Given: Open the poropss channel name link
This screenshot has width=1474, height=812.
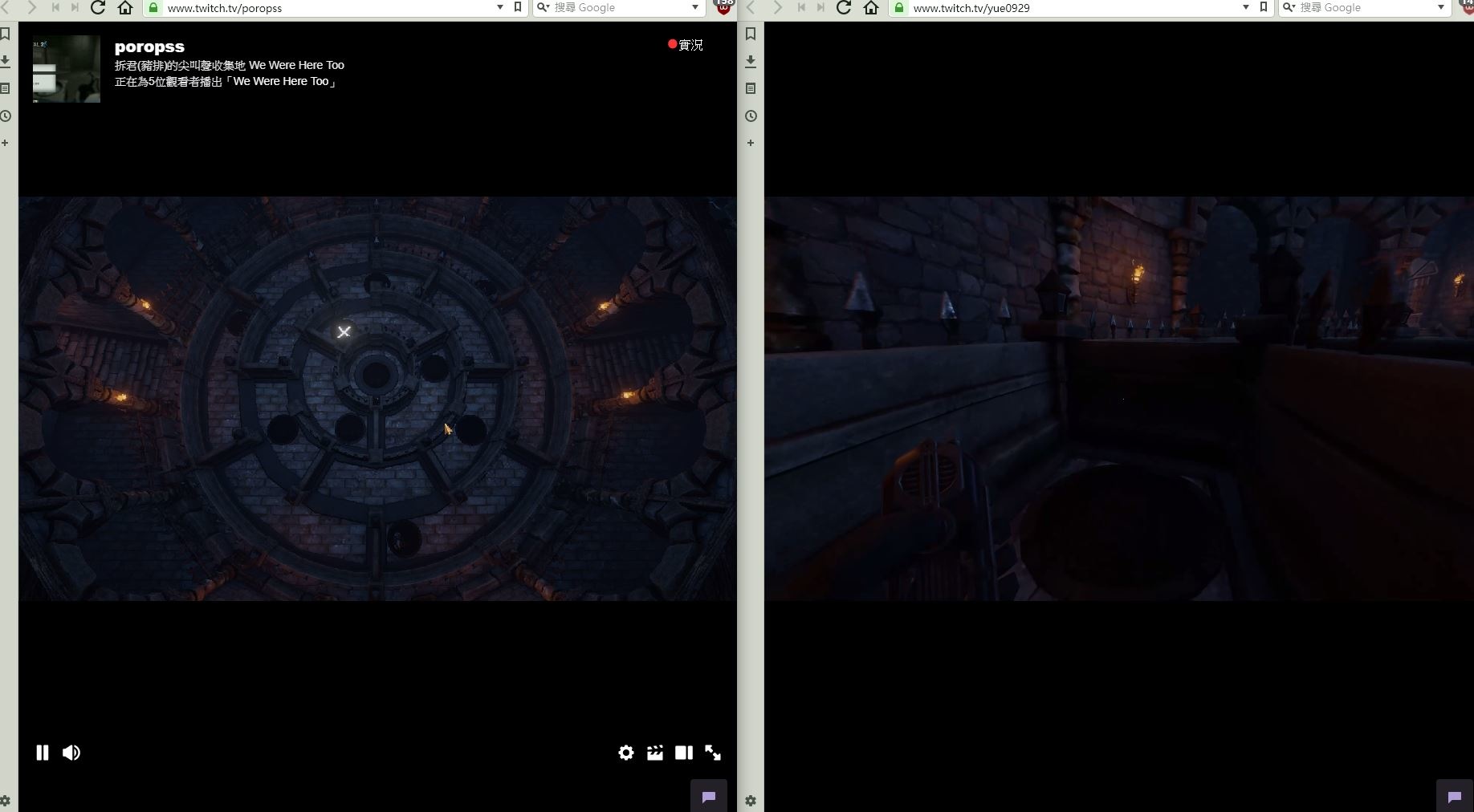Looking at the screenshot, I should pos(149,47).
